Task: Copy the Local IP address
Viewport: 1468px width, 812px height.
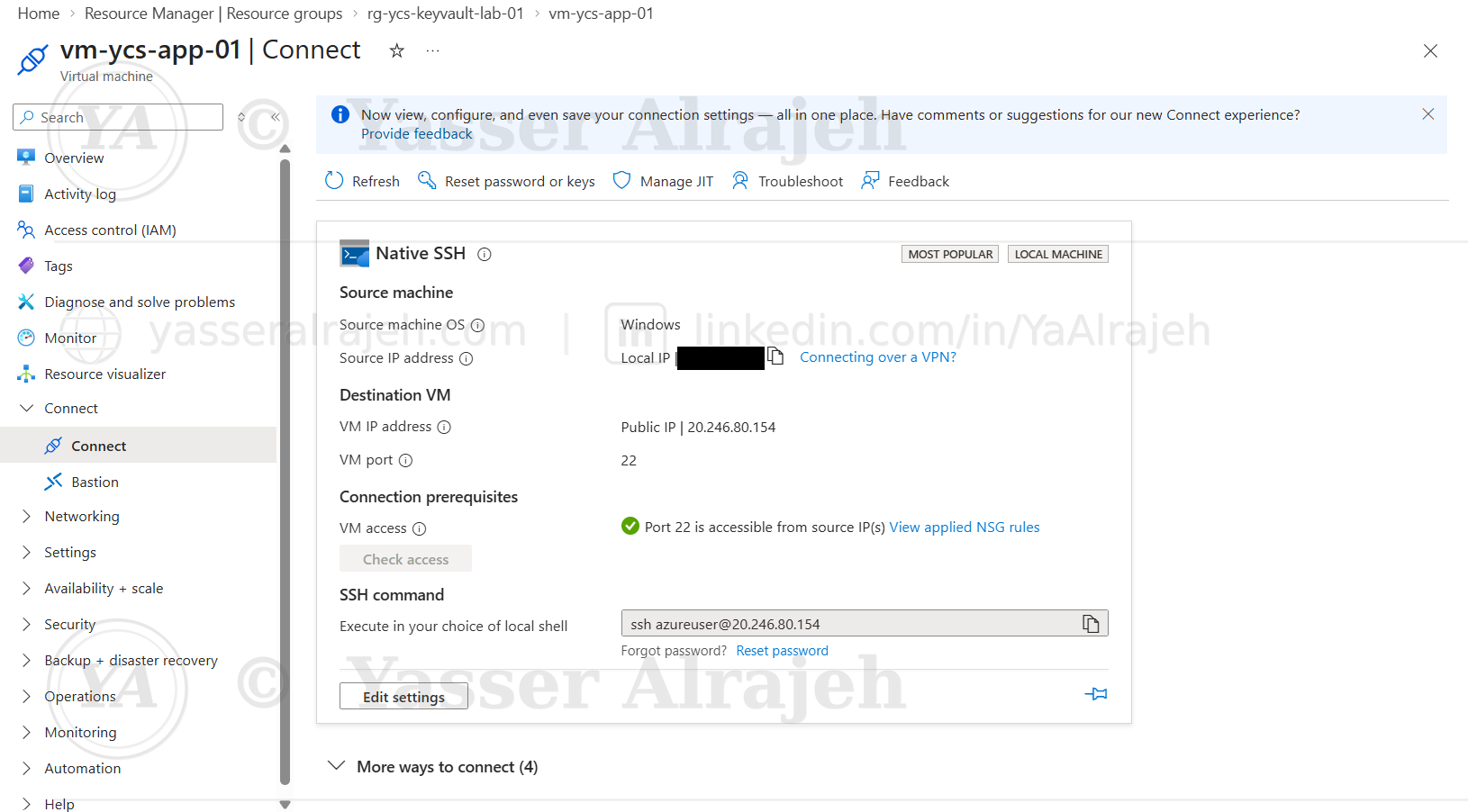Action: (x=775, y=356)
